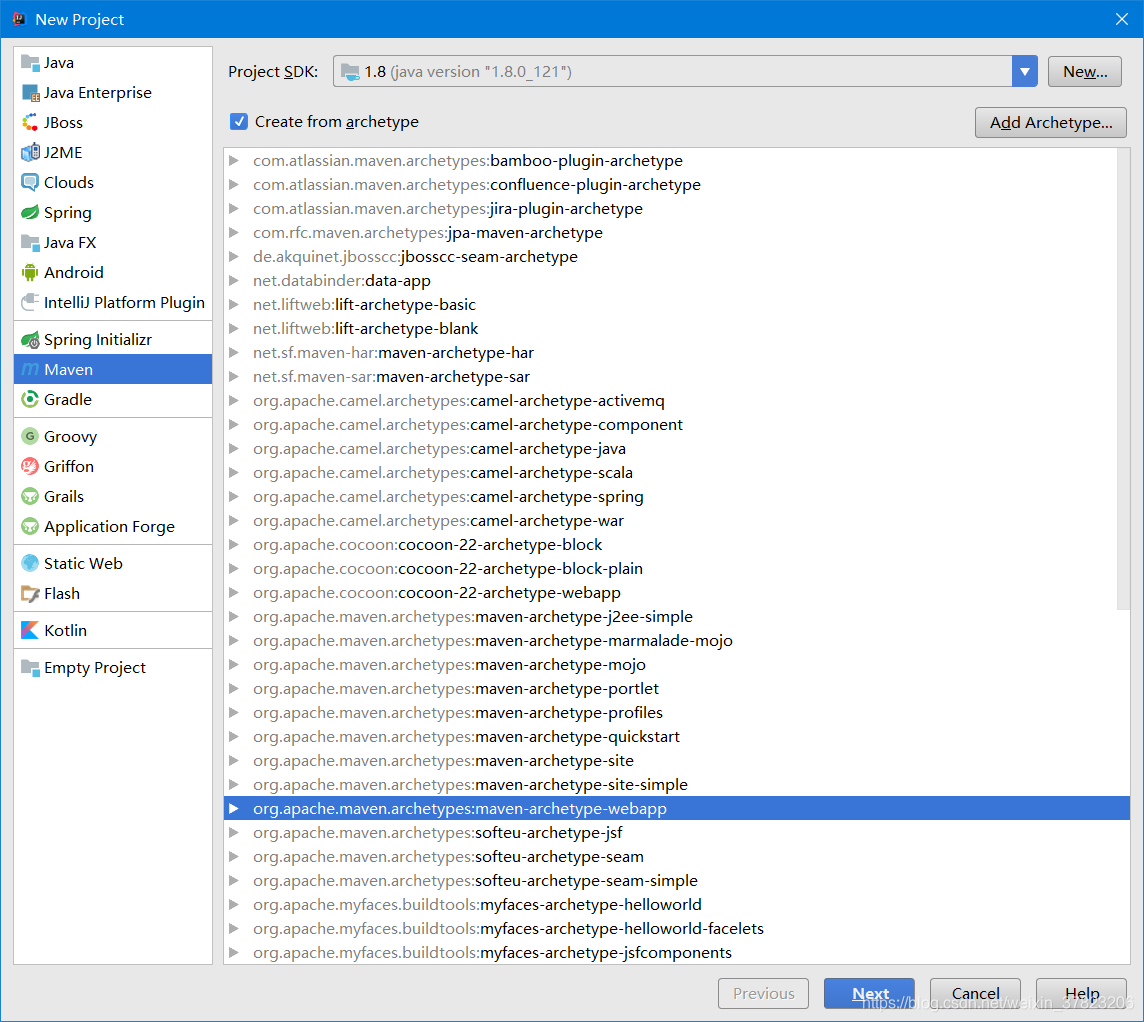
Task: Select jbosscc-seam-archetype row
Action: pyautogui.click(x=676, y=257)
